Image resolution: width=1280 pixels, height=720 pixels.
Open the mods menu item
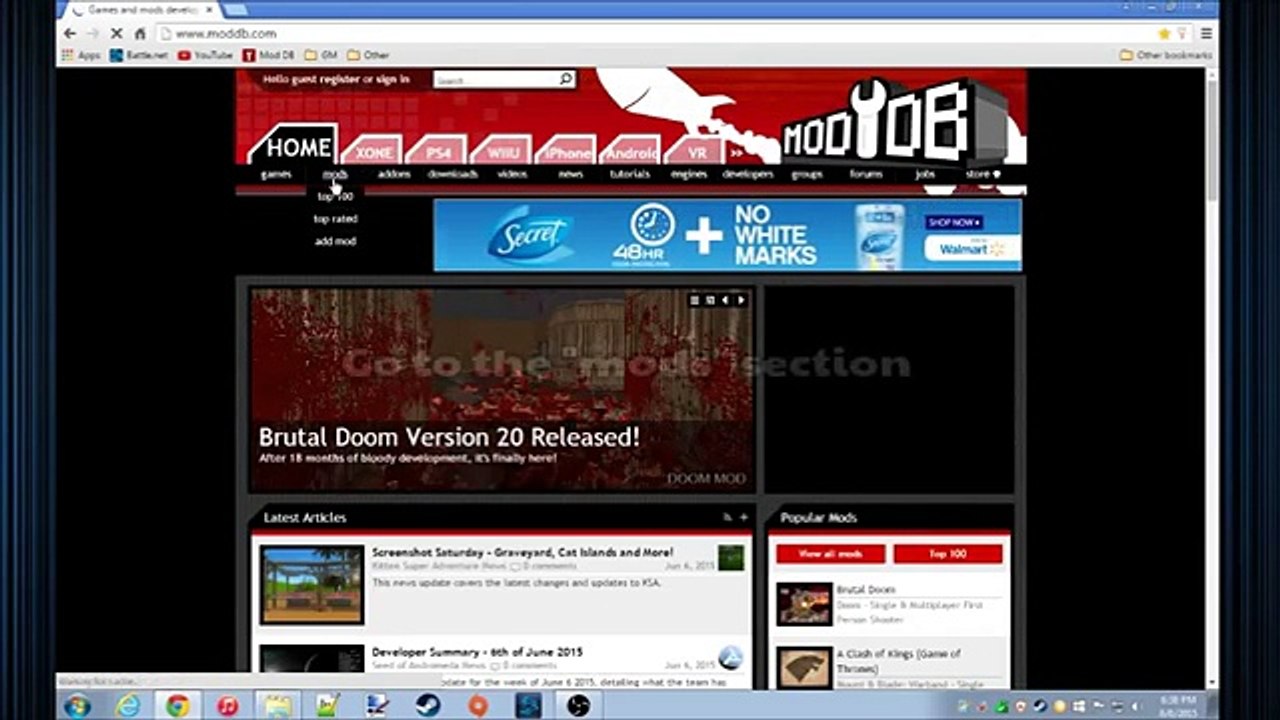click(x=335, y=174)
